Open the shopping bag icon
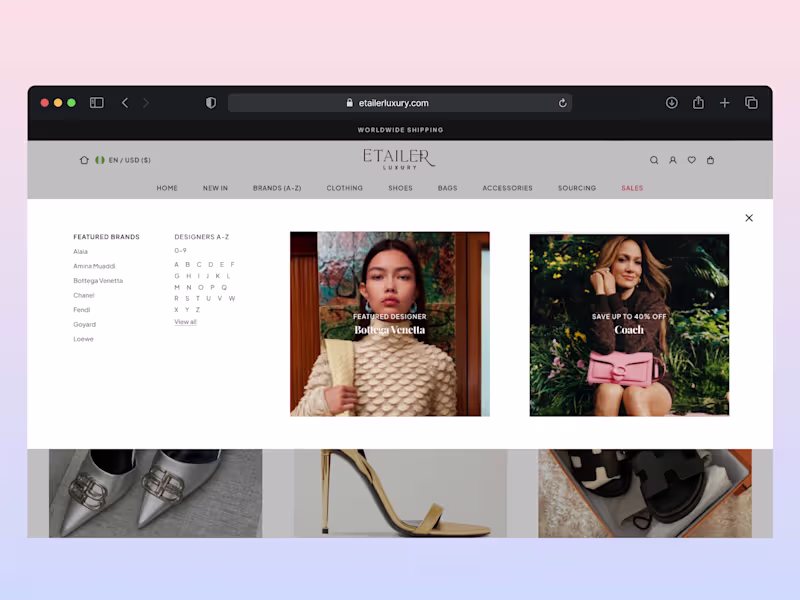Viewport: 800px width, 600px height. [710, 160]
